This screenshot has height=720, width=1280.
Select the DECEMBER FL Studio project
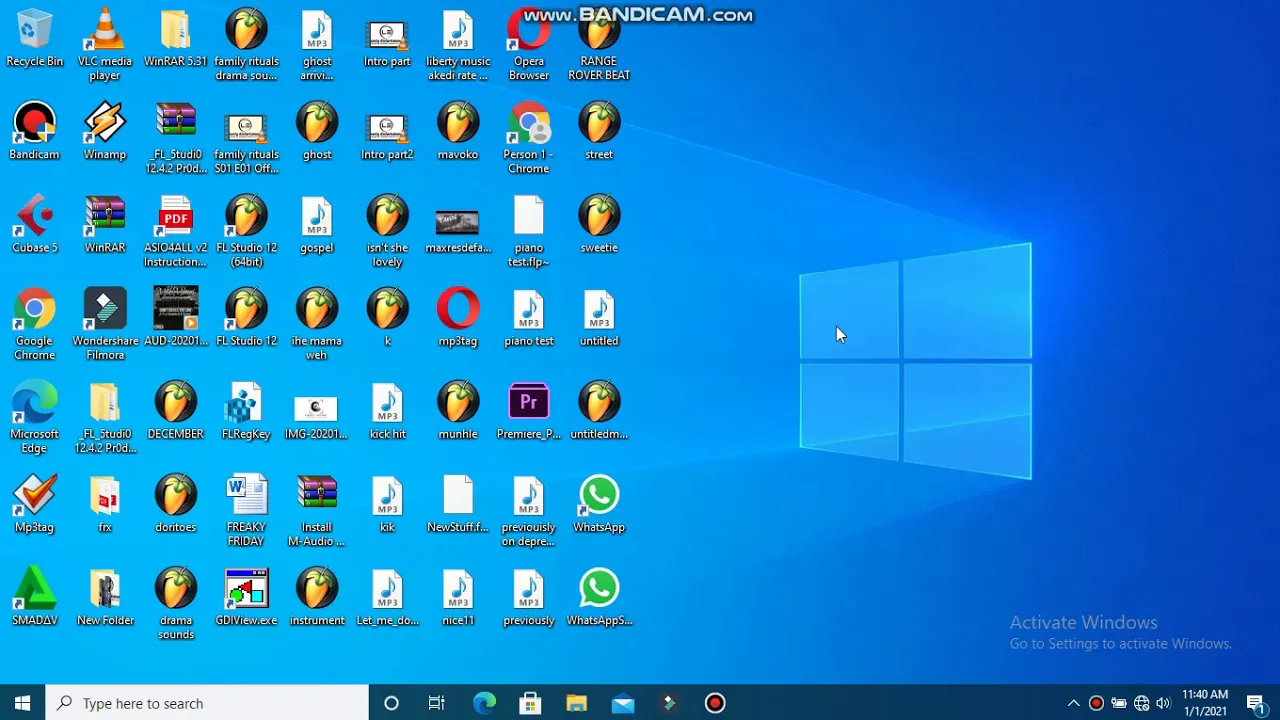[x=175, y=410]
